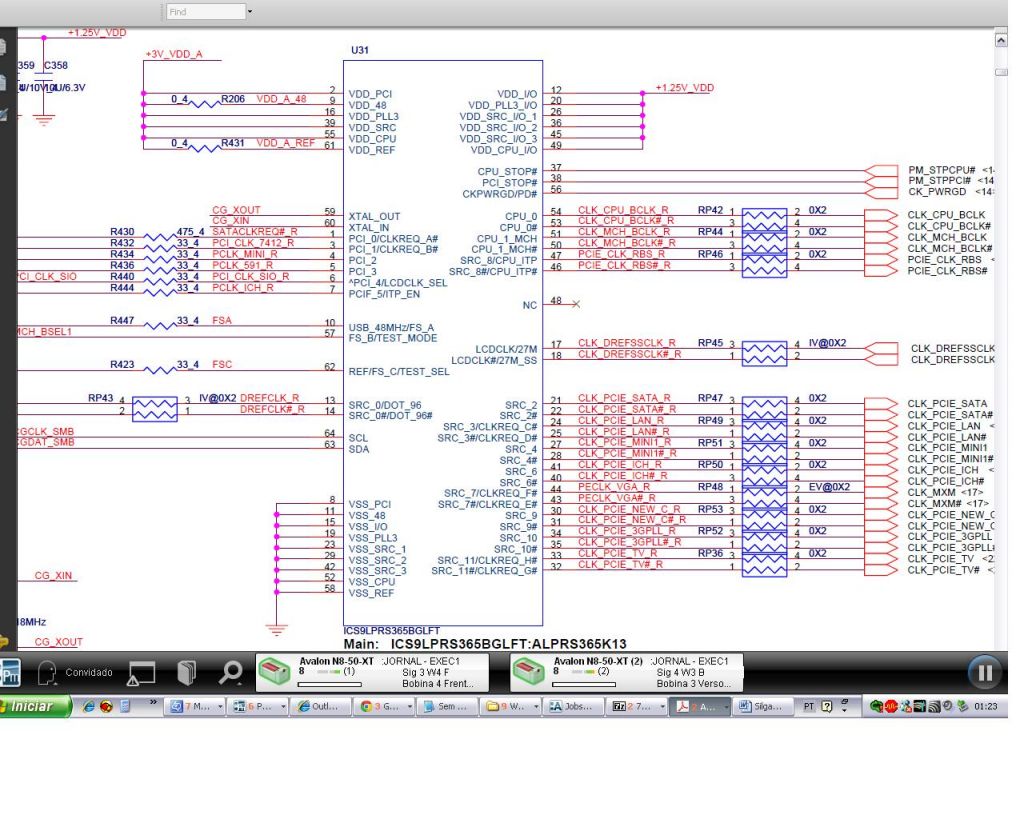1024x819 pixels.
Task: Open the Find options dropdown arrow
Action: (249, 12)
